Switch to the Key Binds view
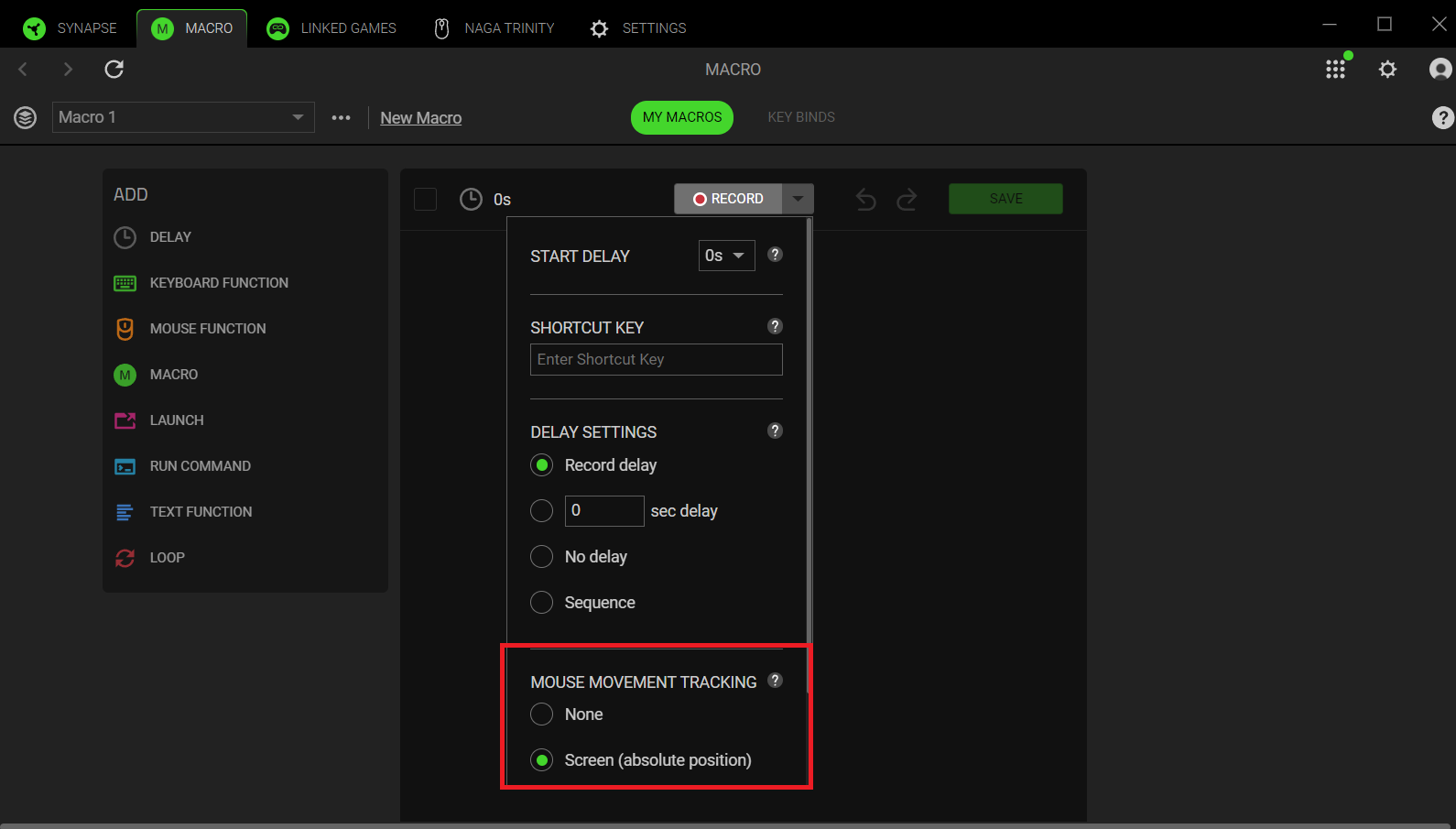The image size is (1456, 829). click(801, 117)
